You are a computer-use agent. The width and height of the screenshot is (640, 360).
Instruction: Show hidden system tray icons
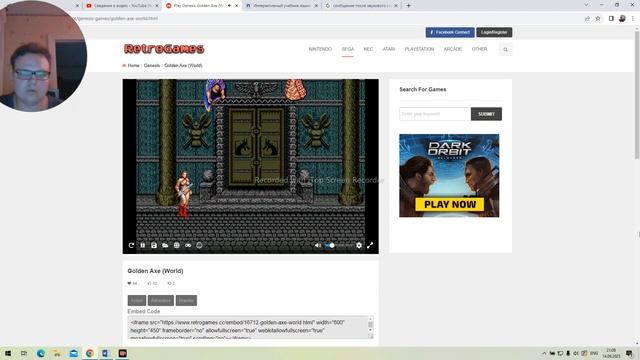(x=544, y=353)
